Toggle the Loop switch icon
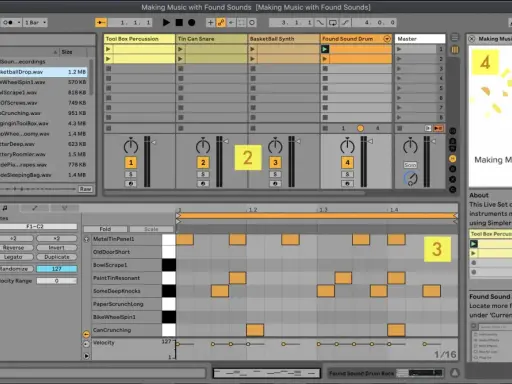Image resolution: width=512 pixels, height=384 pixels. click(333, 23)
